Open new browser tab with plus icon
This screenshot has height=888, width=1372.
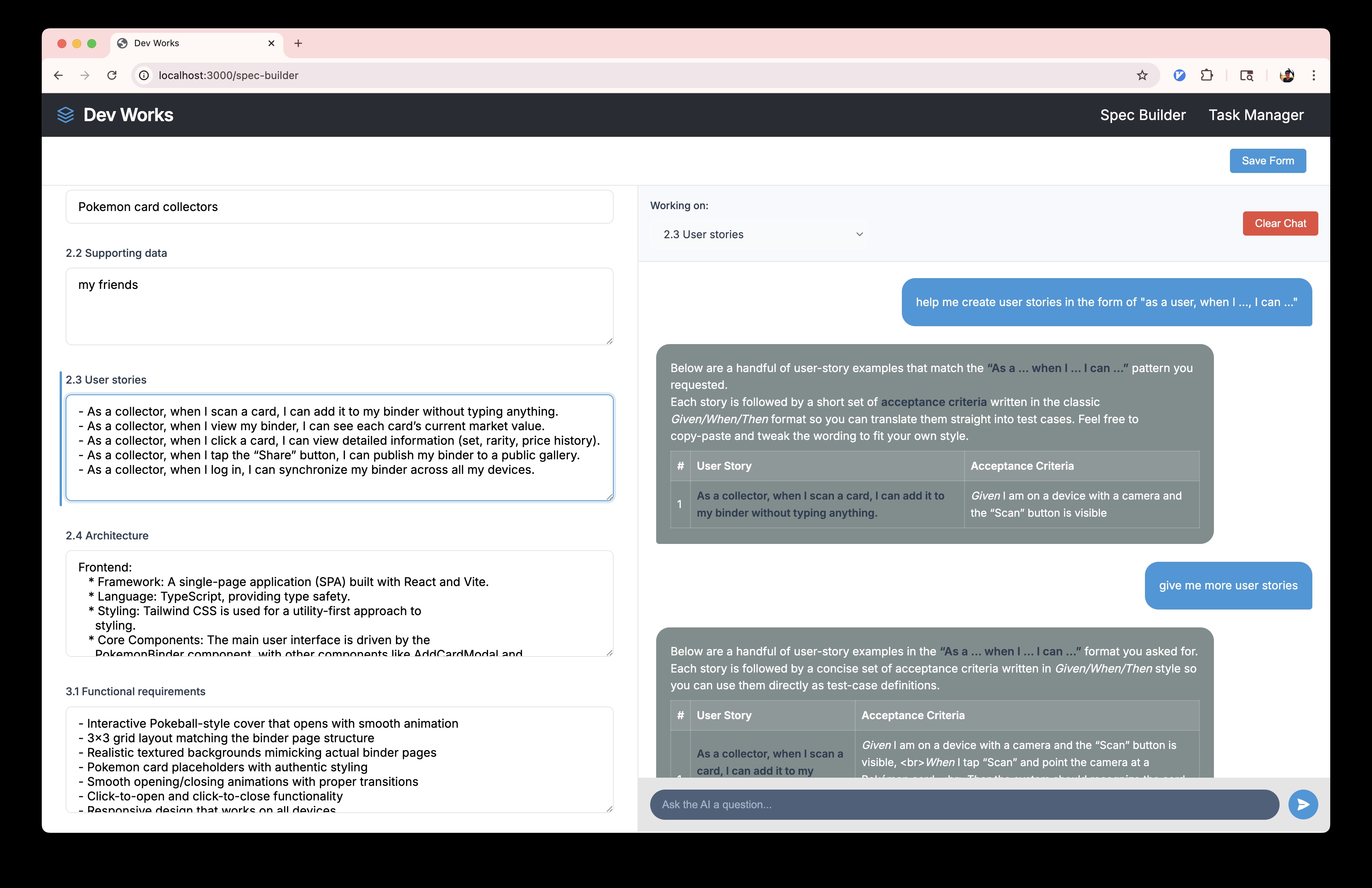click(x=298, y=43)
